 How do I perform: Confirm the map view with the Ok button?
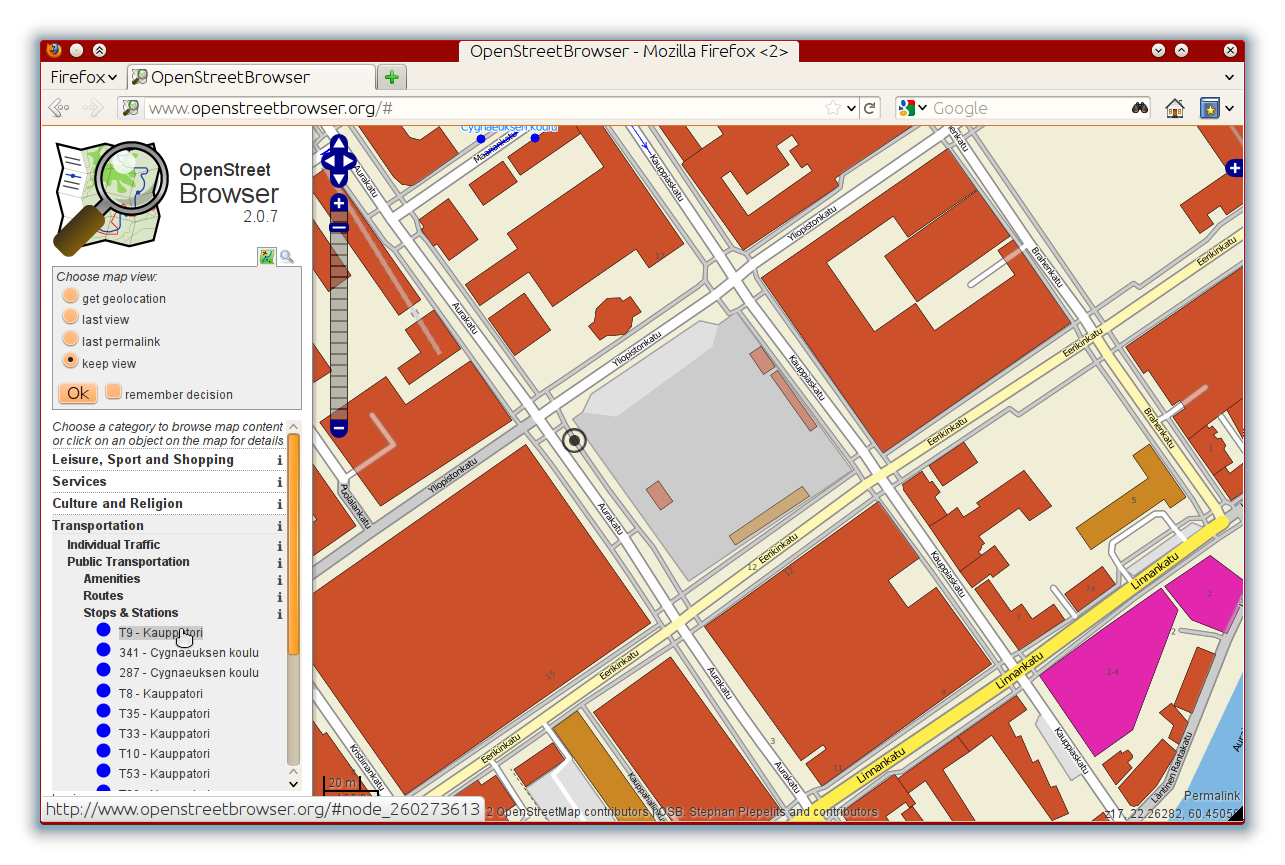[x=78, y=393]
